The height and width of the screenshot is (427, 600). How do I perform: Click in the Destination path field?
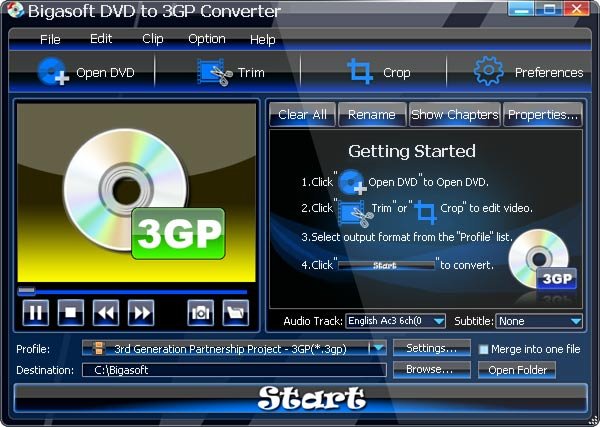234,370
